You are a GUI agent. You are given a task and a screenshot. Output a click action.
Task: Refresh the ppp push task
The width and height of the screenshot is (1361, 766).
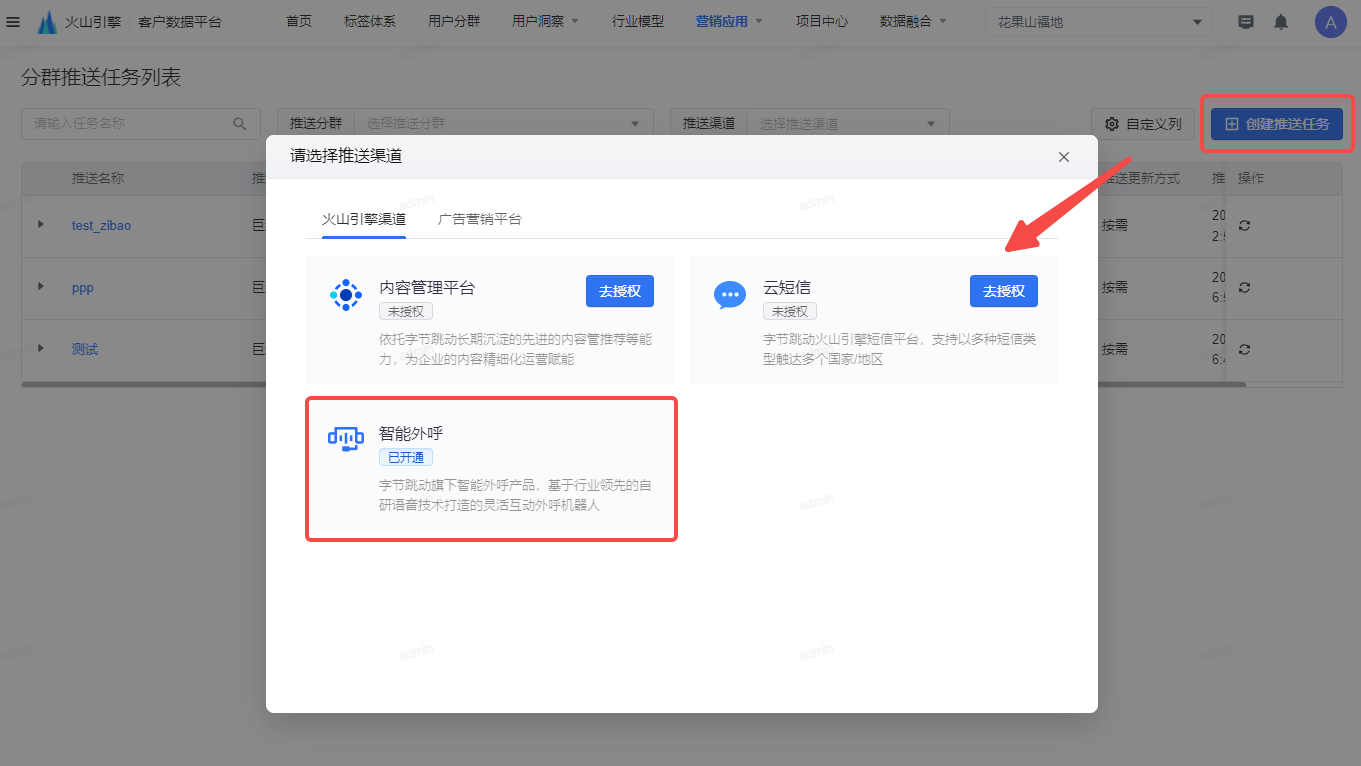(x=1244, y=287)
